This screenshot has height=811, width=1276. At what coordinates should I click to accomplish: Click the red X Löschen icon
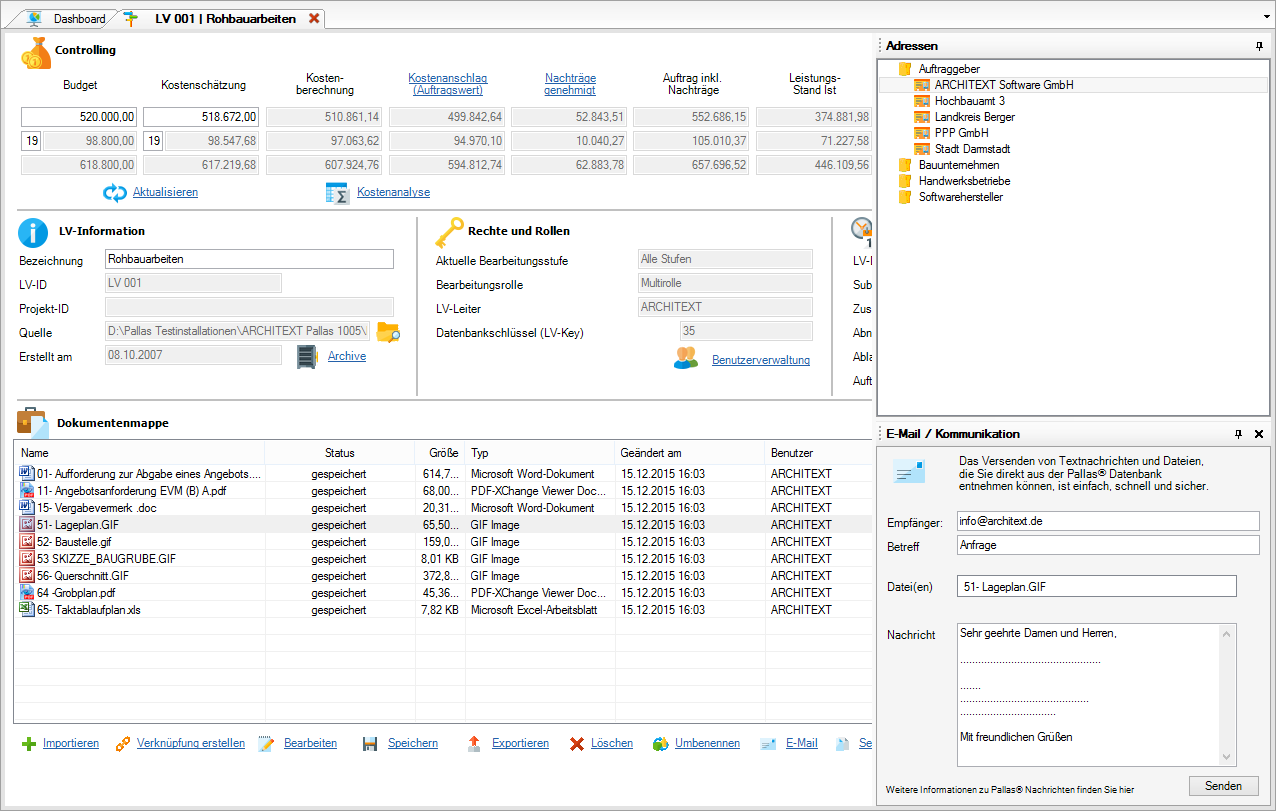click(x=577, y=744)
